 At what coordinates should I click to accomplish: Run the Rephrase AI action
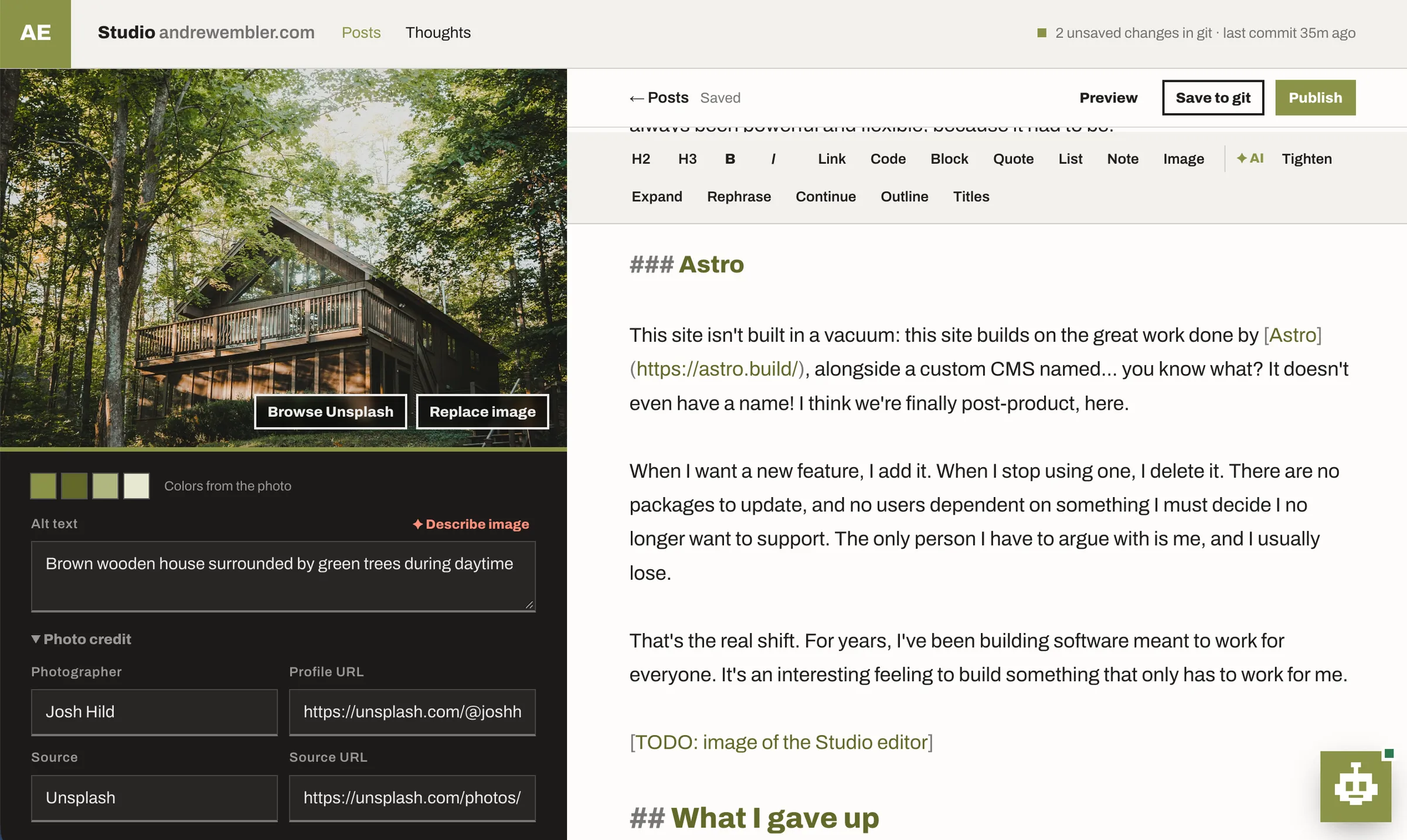pyautogui.click(x=739, y=196)
